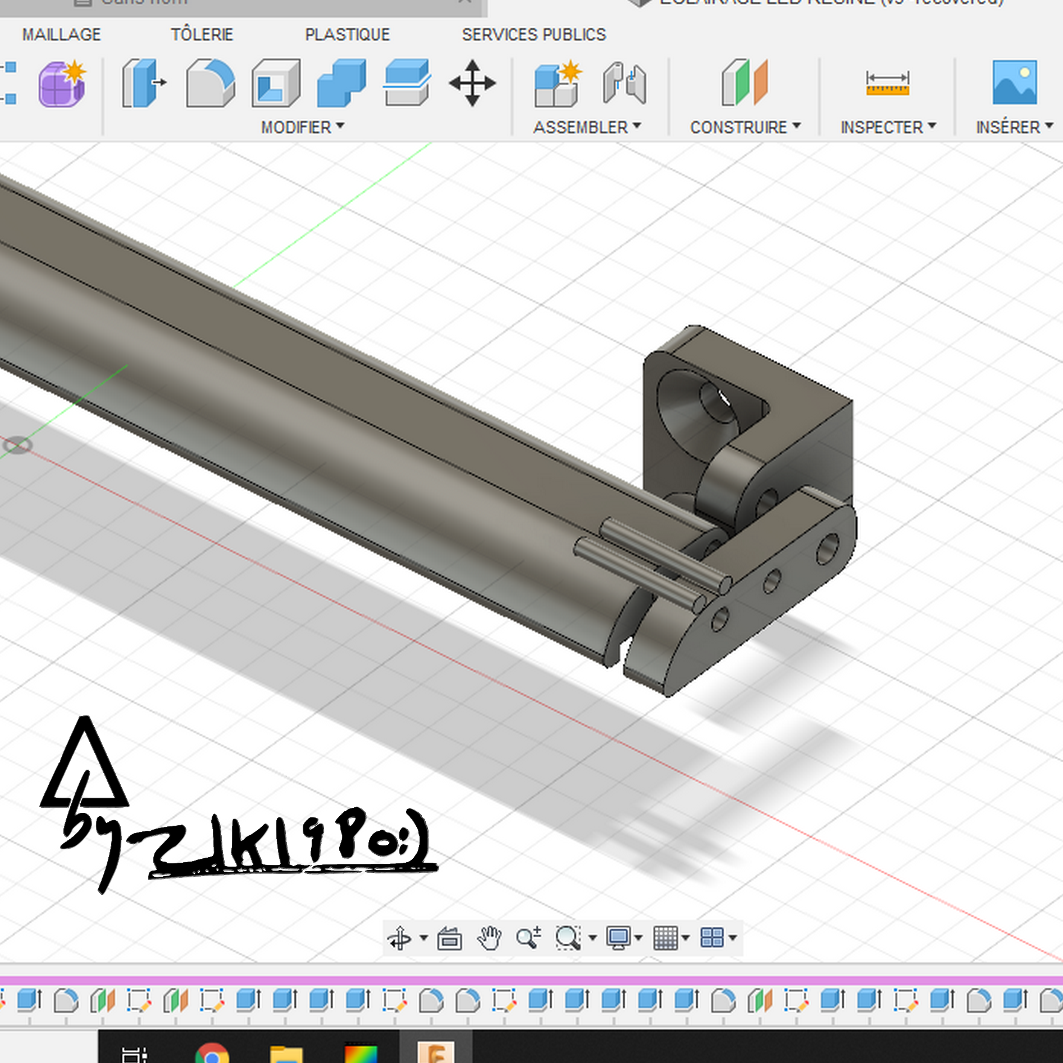Create a New Component from Assembler group
The height and width of the screenshot is (1063, 1063).
coord(558,83)
